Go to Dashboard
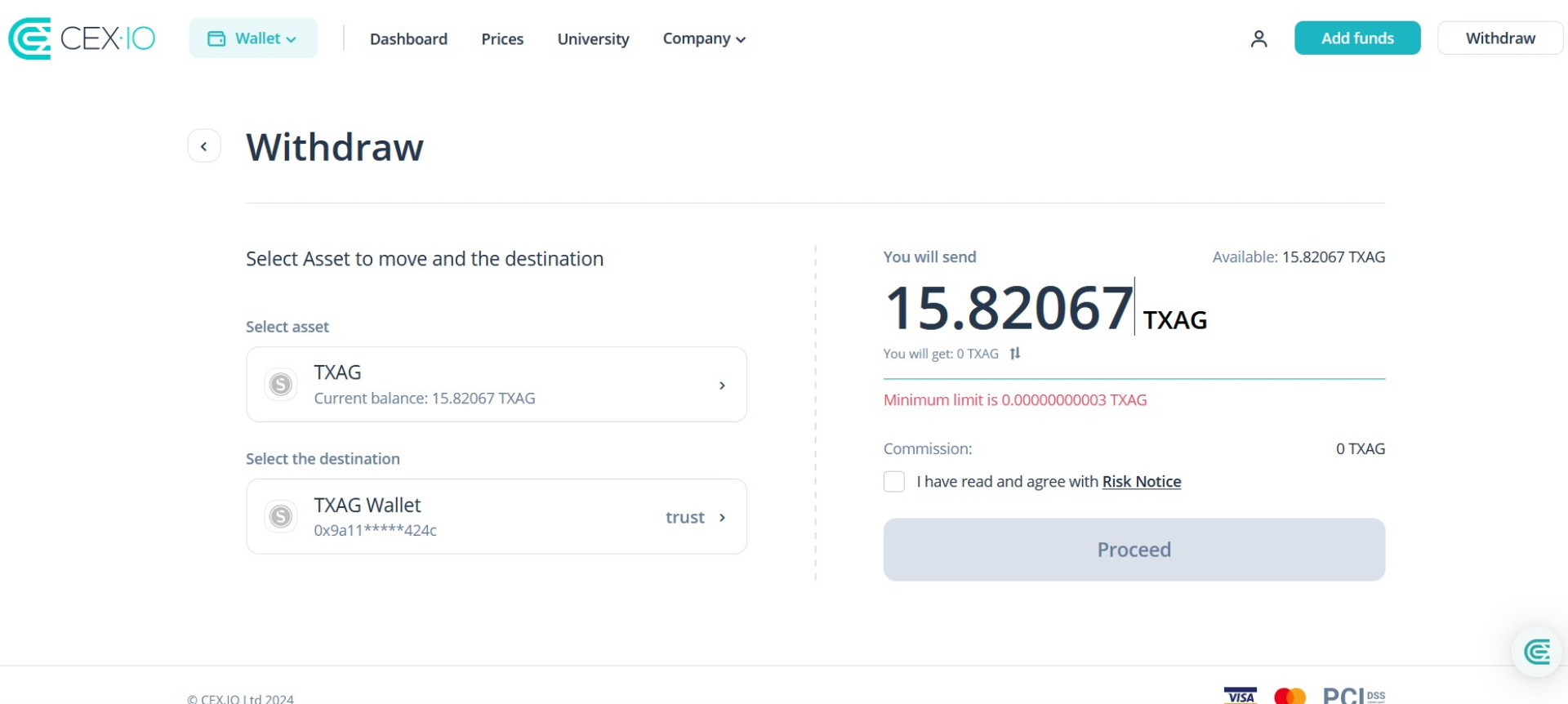The image size is (1568, 704). [408, 38]
